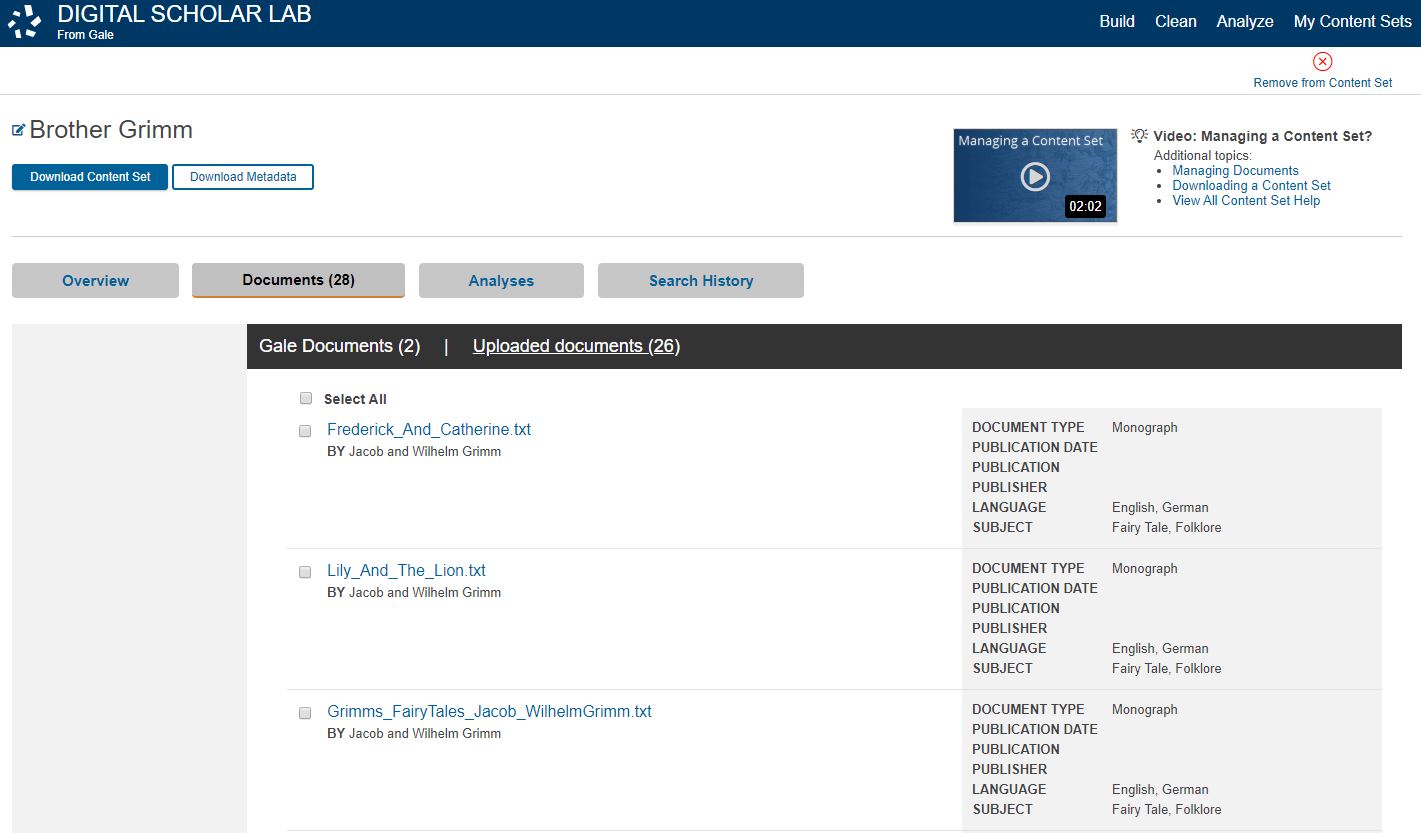
Task: Click the red Remove from Content Set icon
Action: (1322, 61)
